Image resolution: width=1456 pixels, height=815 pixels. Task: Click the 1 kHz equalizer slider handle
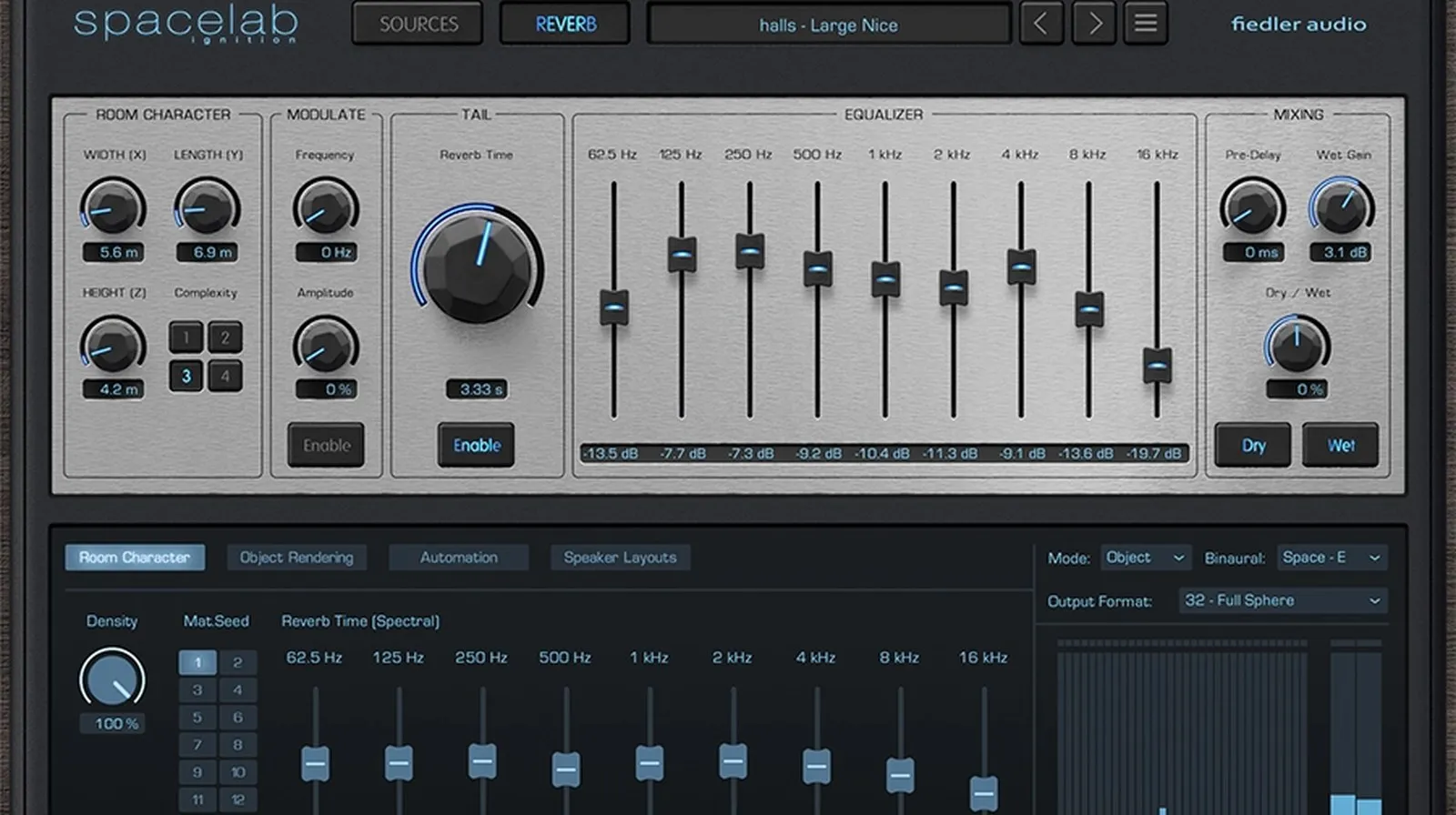pos(885,279)
